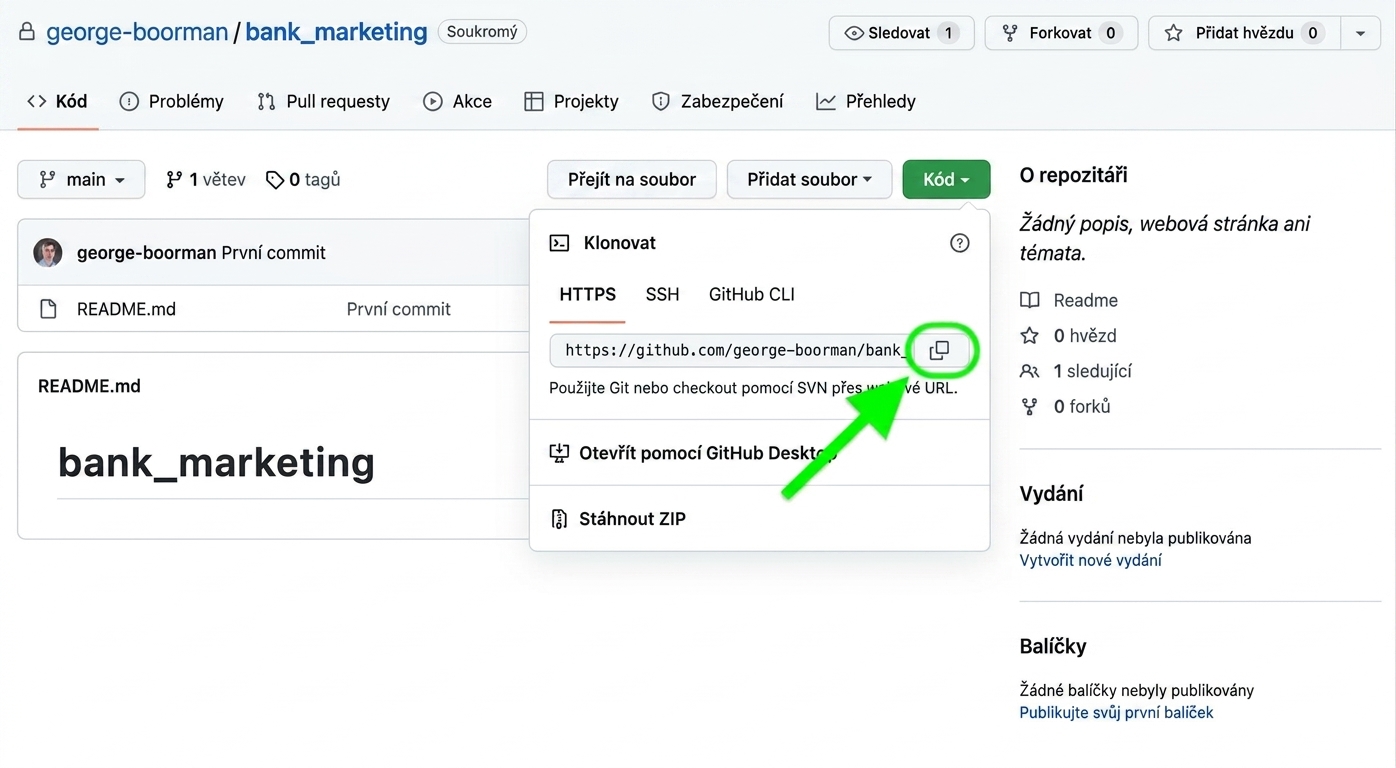
Task: Switch the clone method to SSH
Action: click(662, 294)
